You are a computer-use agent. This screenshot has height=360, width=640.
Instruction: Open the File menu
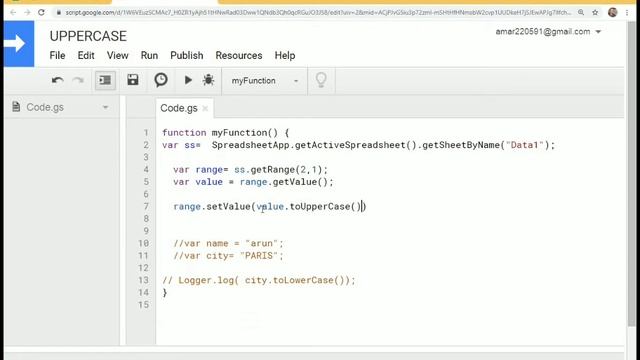click(x=57, y=56)
